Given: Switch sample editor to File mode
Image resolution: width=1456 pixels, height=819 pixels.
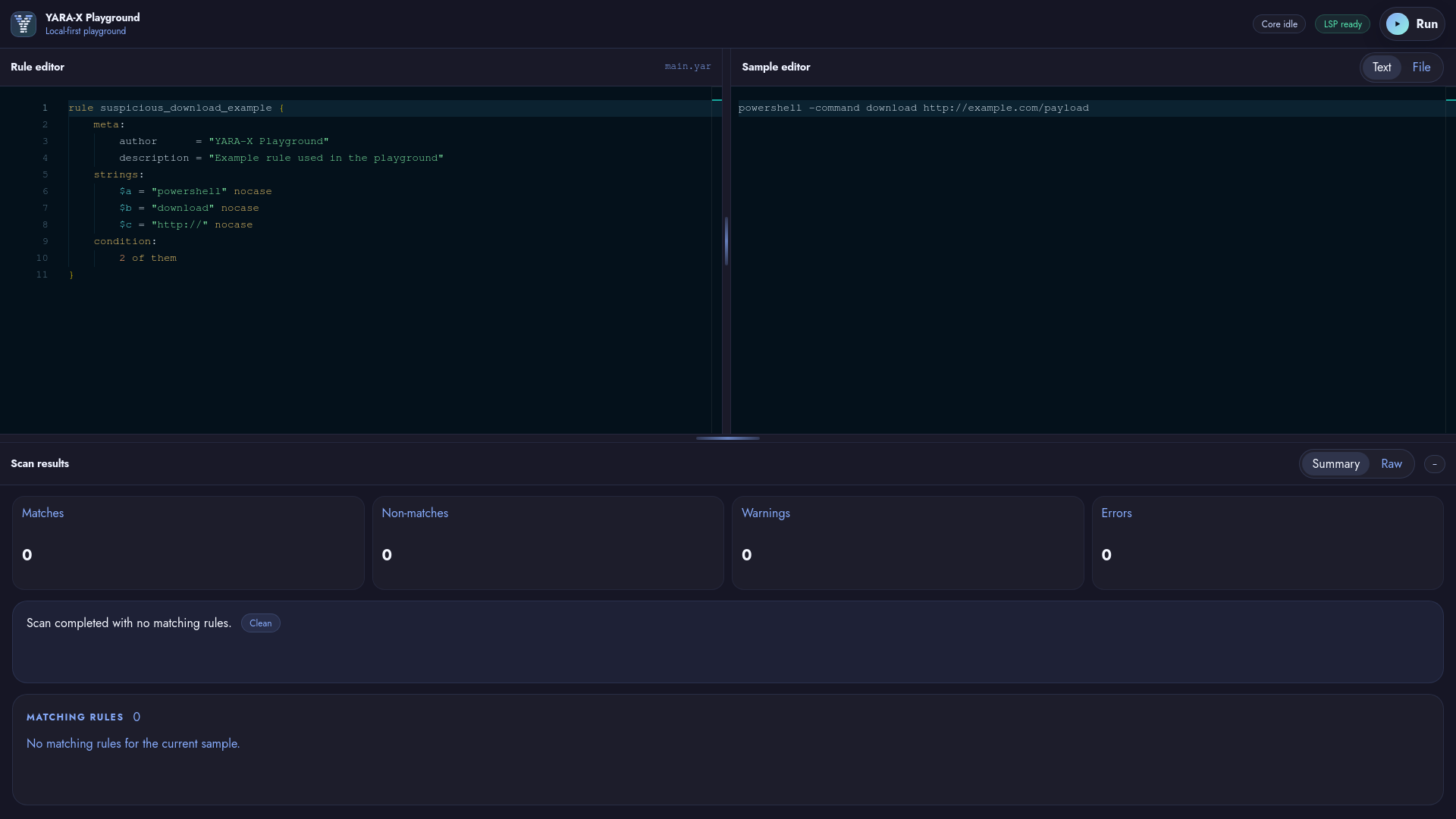Looking at the screenshot, I should pos(1421,67).
